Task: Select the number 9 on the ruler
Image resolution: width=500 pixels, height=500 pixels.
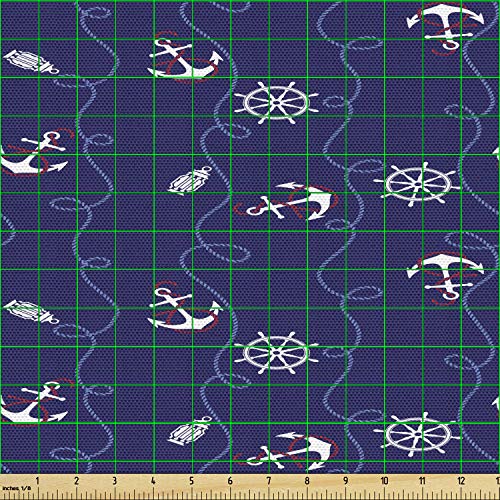Action: tap(345, 481)
